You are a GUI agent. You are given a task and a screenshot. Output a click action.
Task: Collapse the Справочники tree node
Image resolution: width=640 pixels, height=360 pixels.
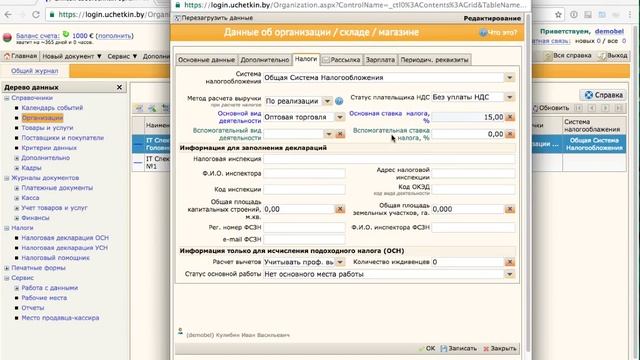click(7, 98)
